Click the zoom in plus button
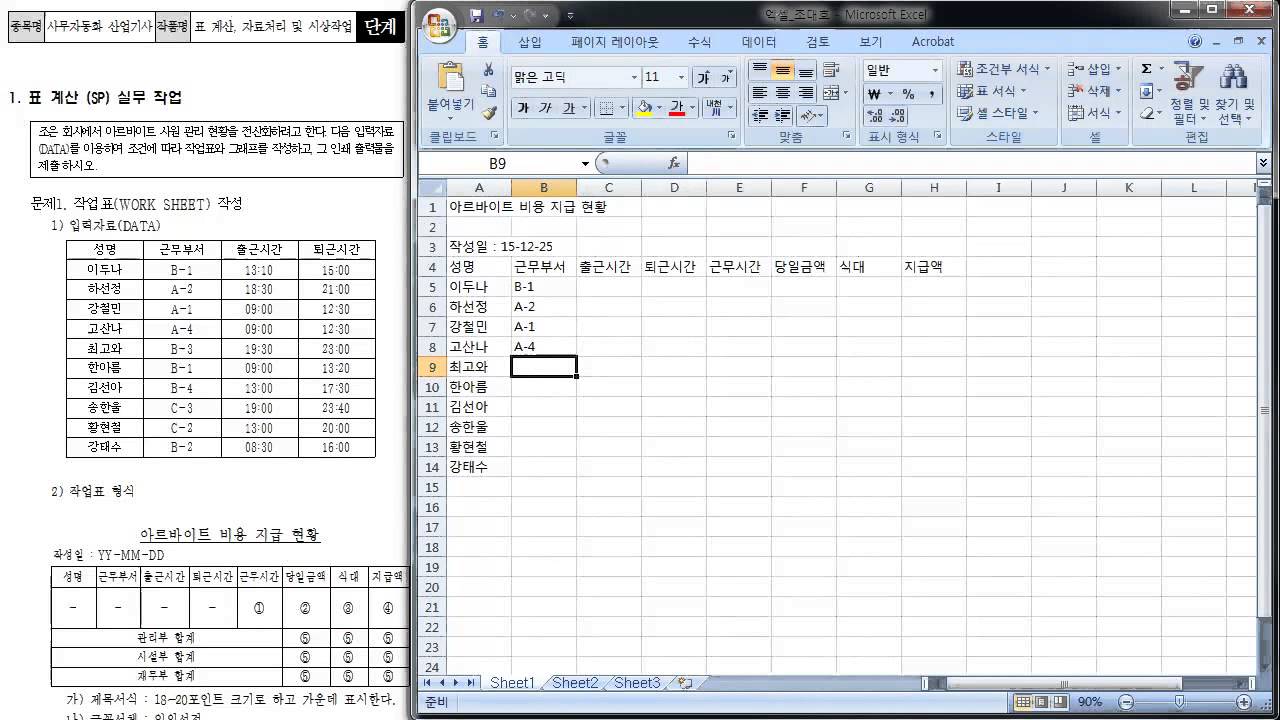The image size is (1280, 720). [1243, 702]
